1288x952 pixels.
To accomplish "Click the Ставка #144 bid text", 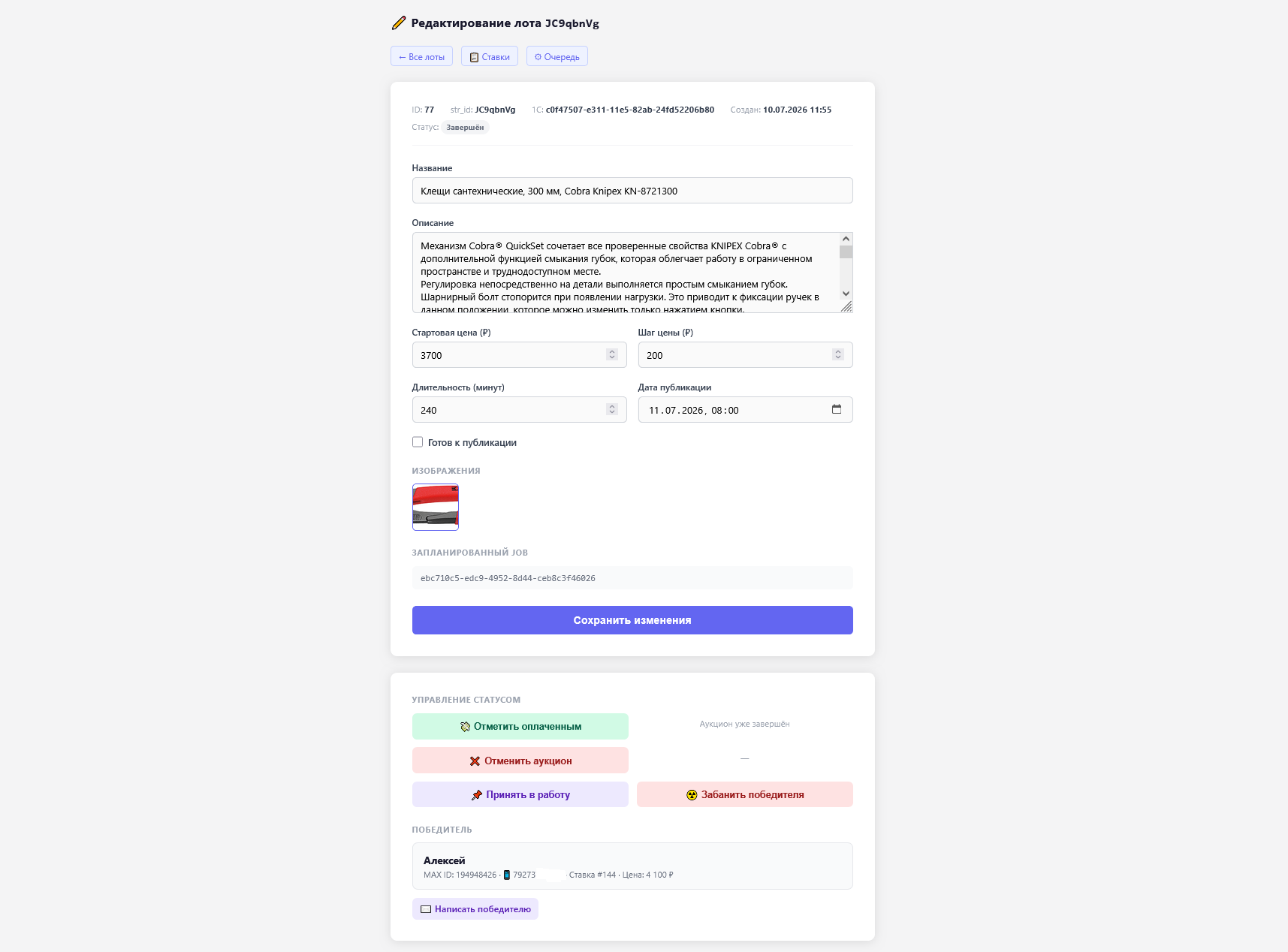I will (x=593, y=875).
